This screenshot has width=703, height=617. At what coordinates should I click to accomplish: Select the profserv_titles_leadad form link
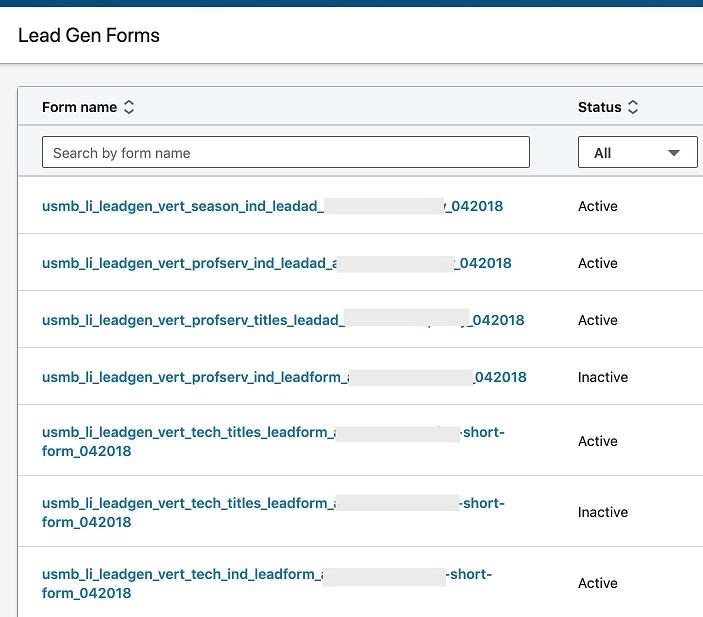tap(190, 321)
